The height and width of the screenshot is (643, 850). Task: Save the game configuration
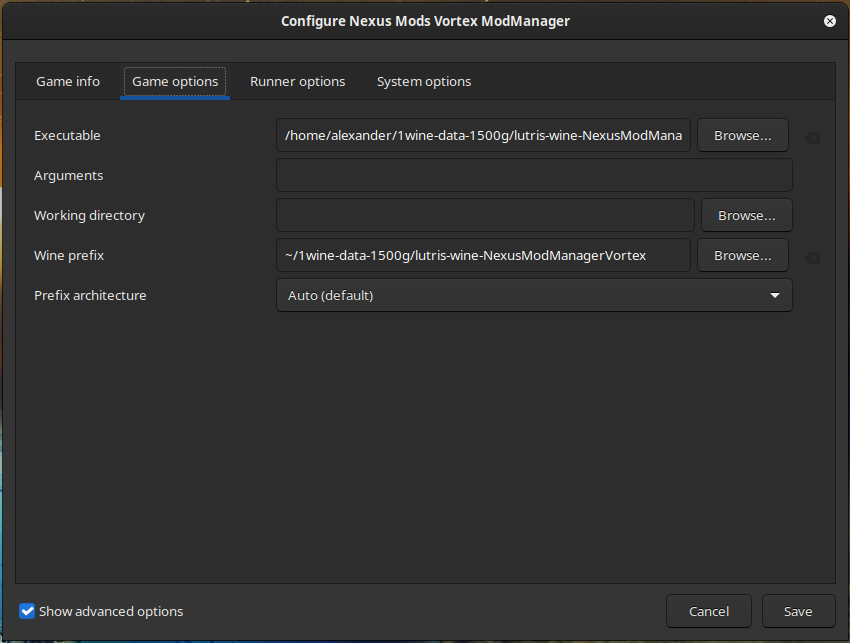point(798,611)
